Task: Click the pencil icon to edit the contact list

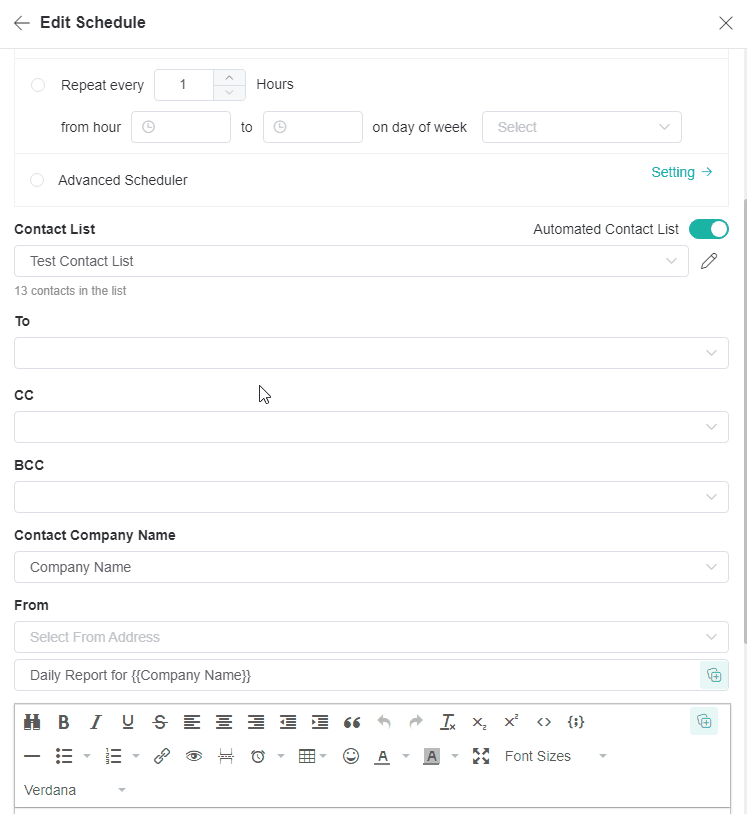Action: 709,261
